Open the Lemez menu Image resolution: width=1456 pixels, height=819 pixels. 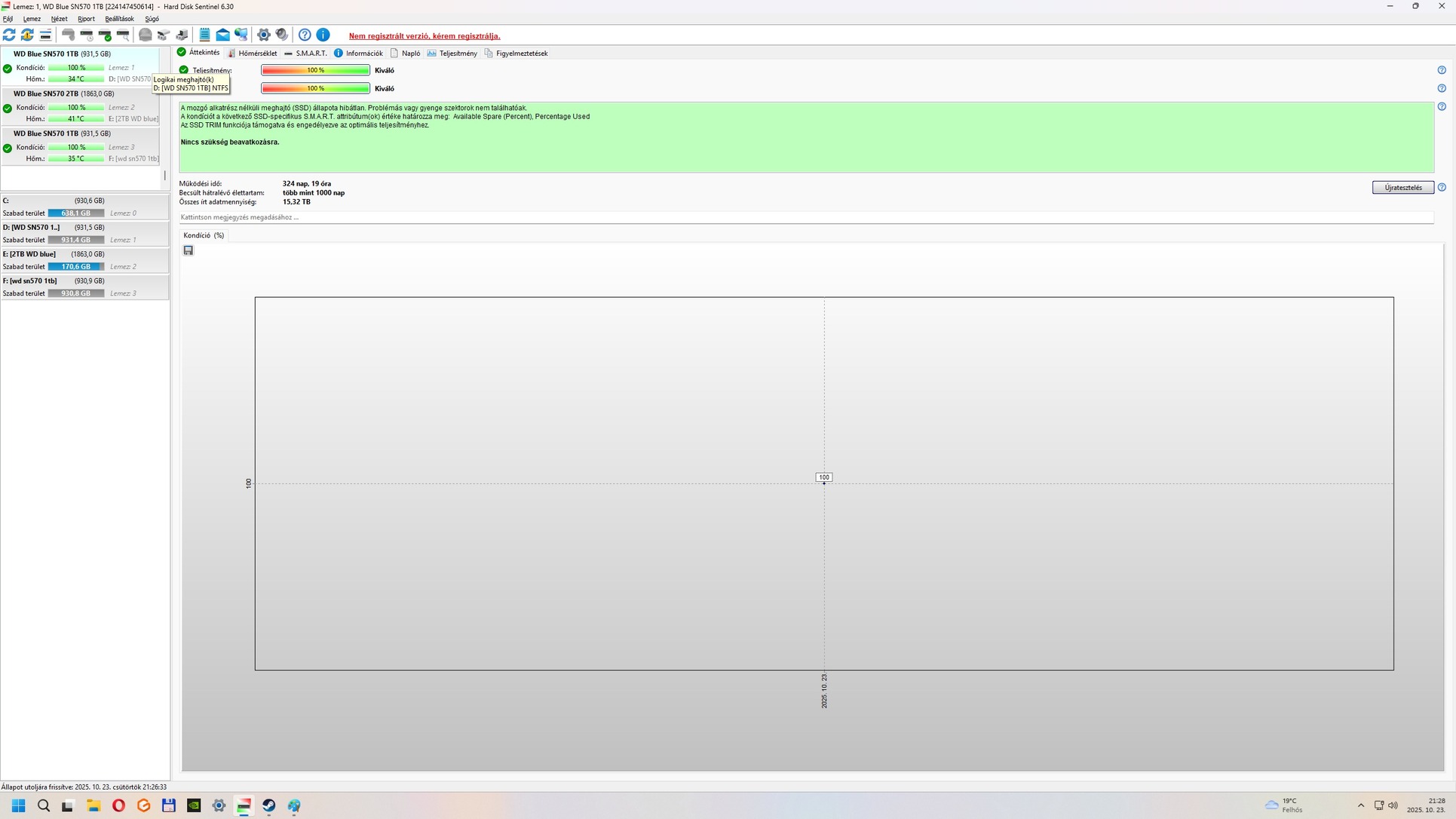pyautogui.click(x=32, y=19)
